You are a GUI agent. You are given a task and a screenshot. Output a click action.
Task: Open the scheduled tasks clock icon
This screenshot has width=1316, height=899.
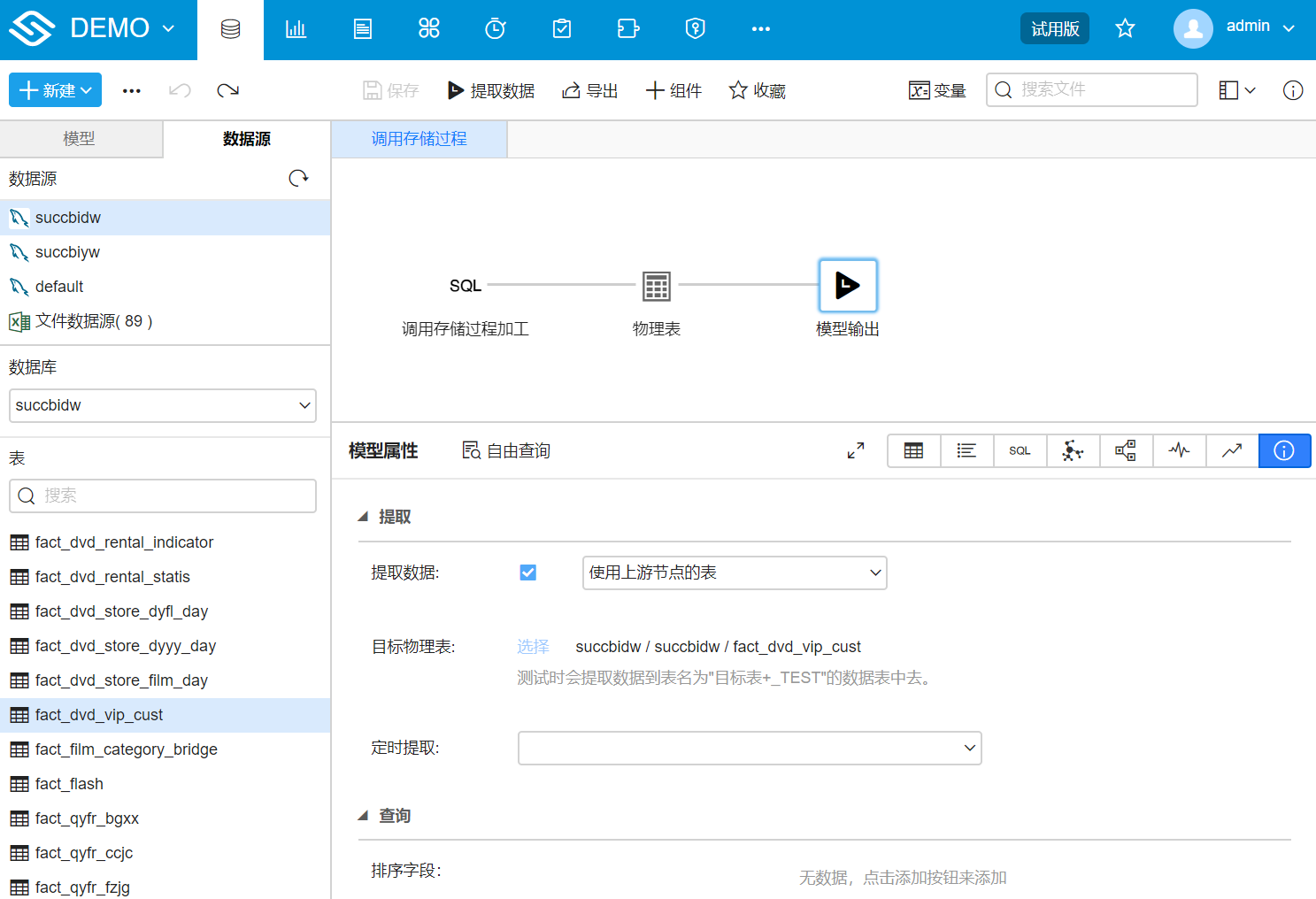coord(496,29)
